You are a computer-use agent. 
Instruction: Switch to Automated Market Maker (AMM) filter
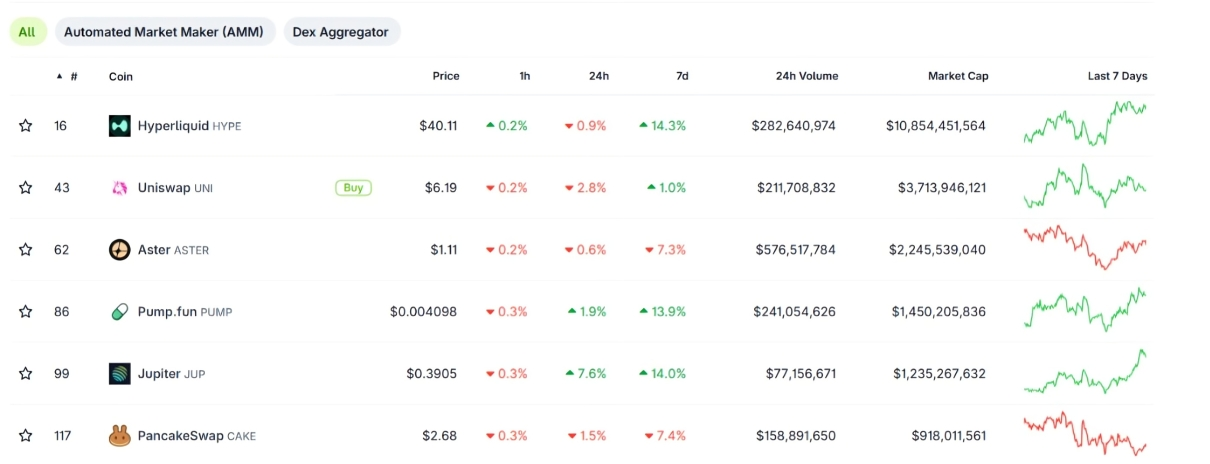[x=164, y=32]
